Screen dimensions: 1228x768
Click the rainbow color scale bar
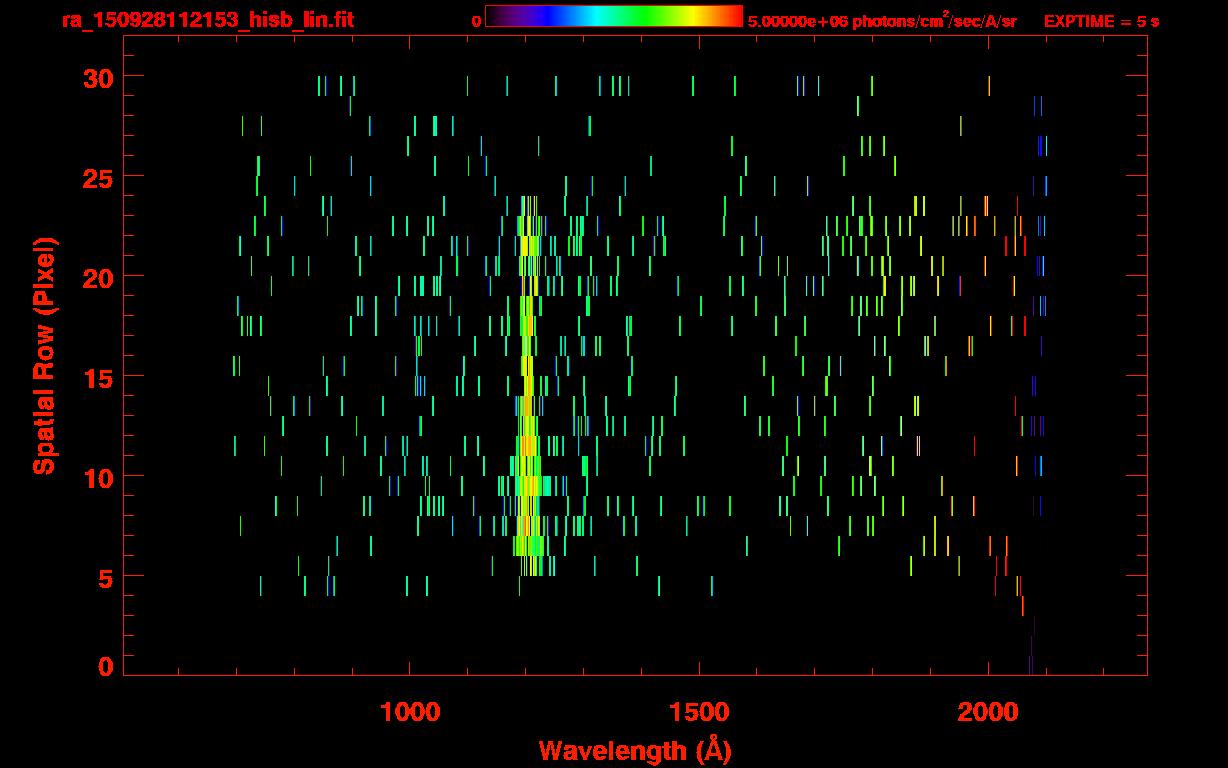coord(613,17)
